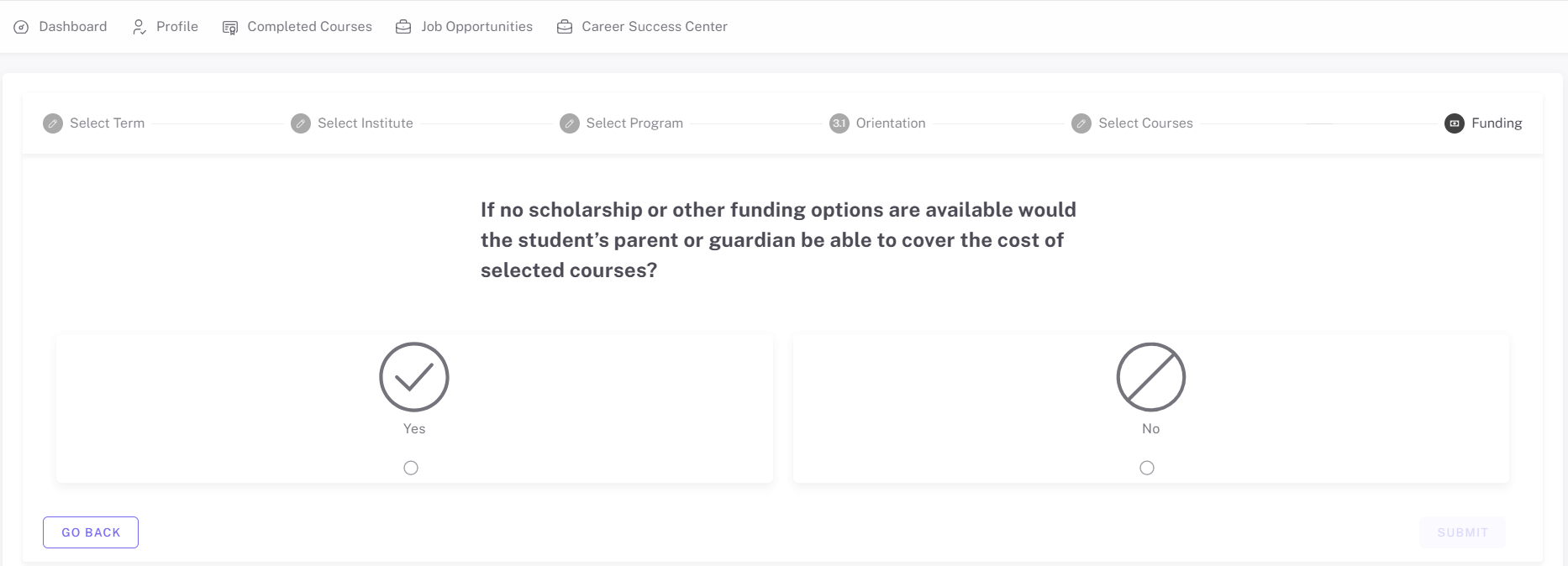Click the No prohibition circle icon
1568x566 pixels.
[1150, 378]
